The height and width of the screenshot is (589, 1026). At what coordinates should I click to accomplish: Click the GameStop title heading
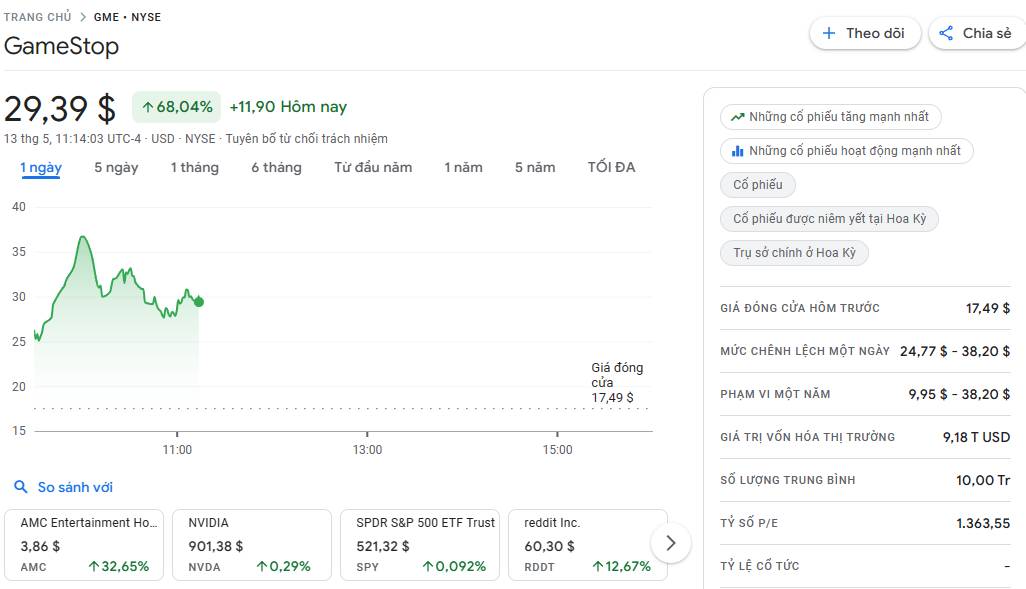pos(62,46)
